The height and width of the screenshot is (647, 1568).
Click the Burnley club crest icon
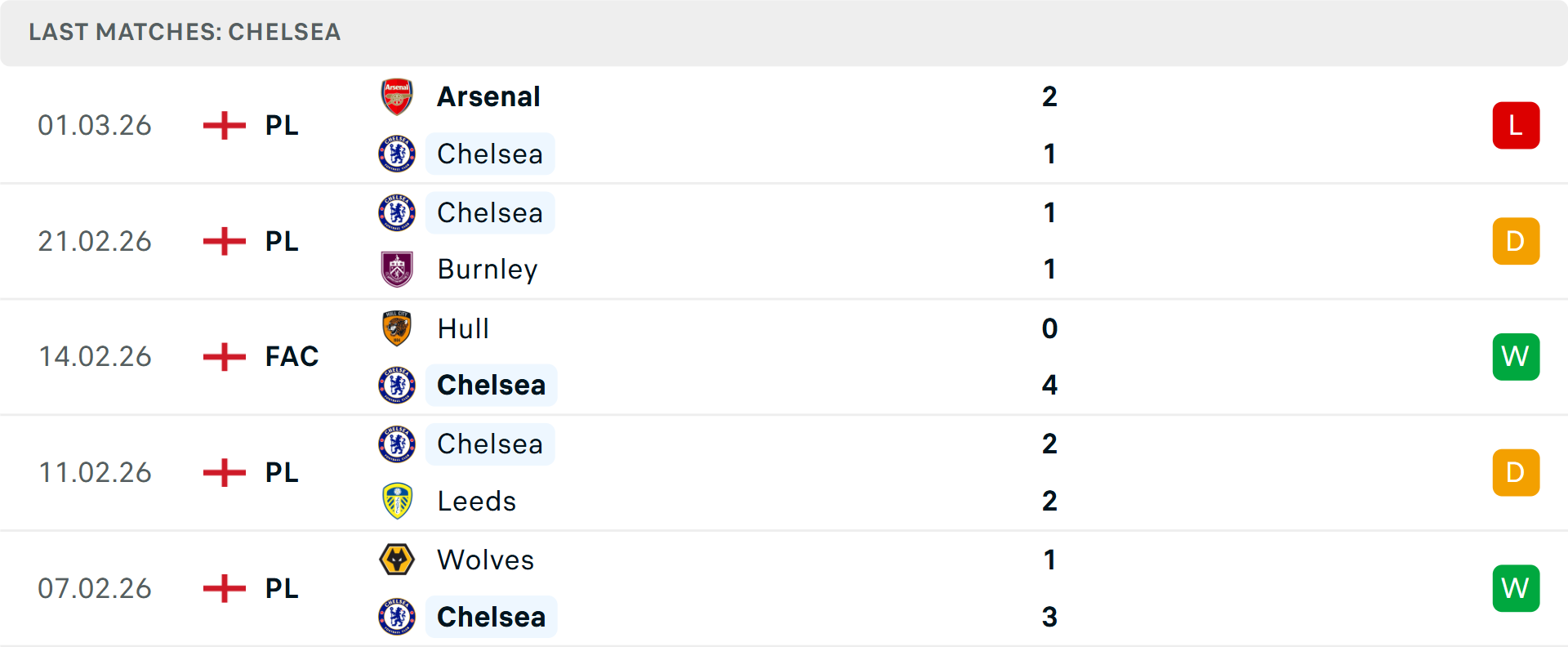(397, 270)
